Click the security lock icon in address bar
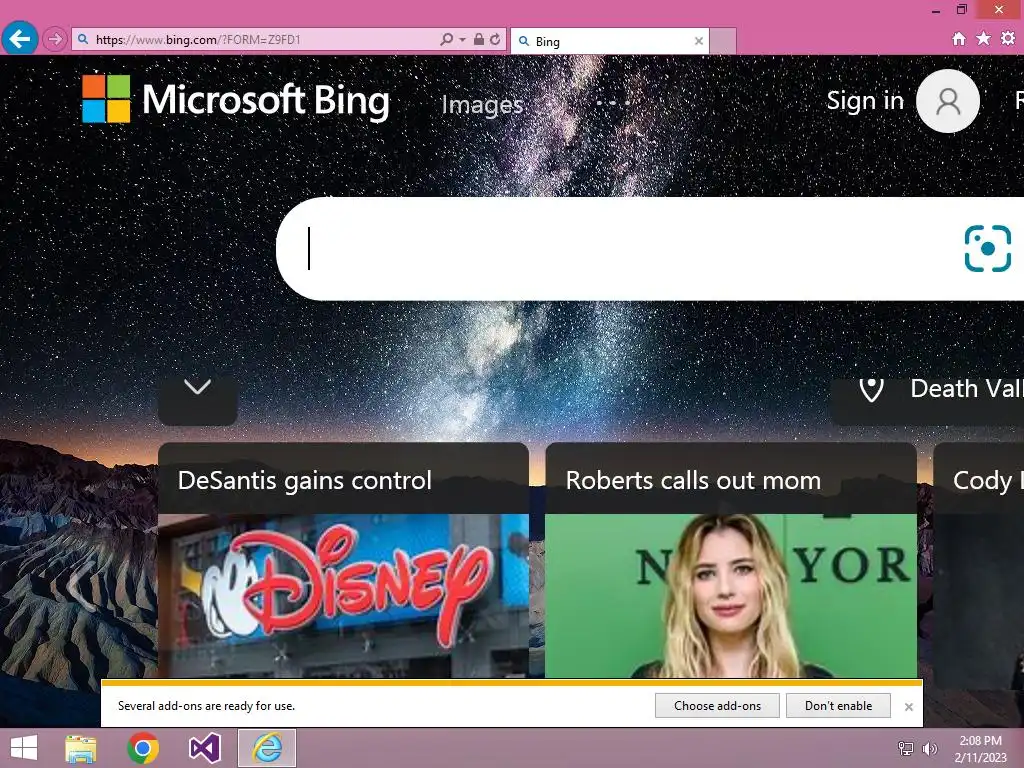 (x=479, y=39)
